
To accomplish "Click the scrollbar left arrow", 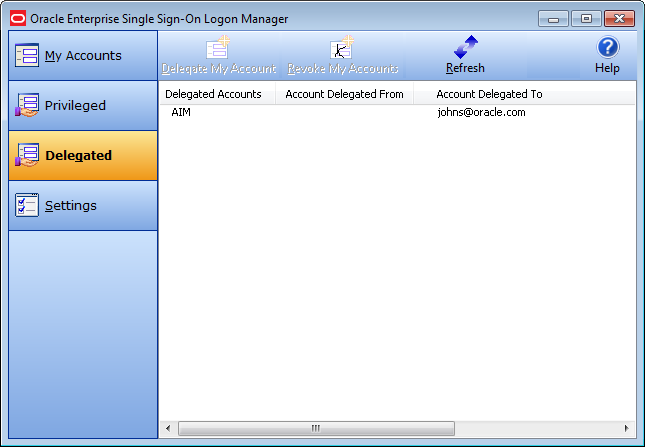I will [168, 428].
